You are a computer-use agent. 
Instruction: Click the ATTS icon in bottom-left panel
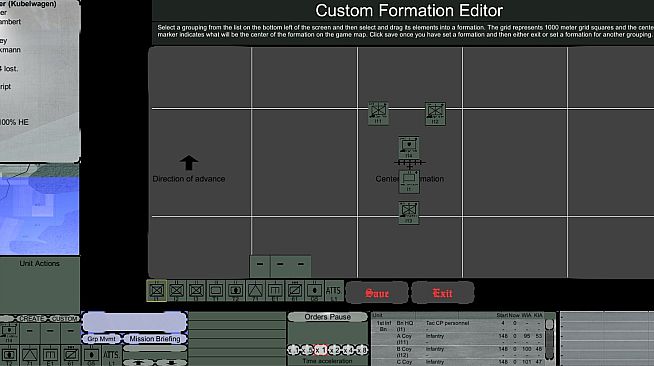pos(111,355)
